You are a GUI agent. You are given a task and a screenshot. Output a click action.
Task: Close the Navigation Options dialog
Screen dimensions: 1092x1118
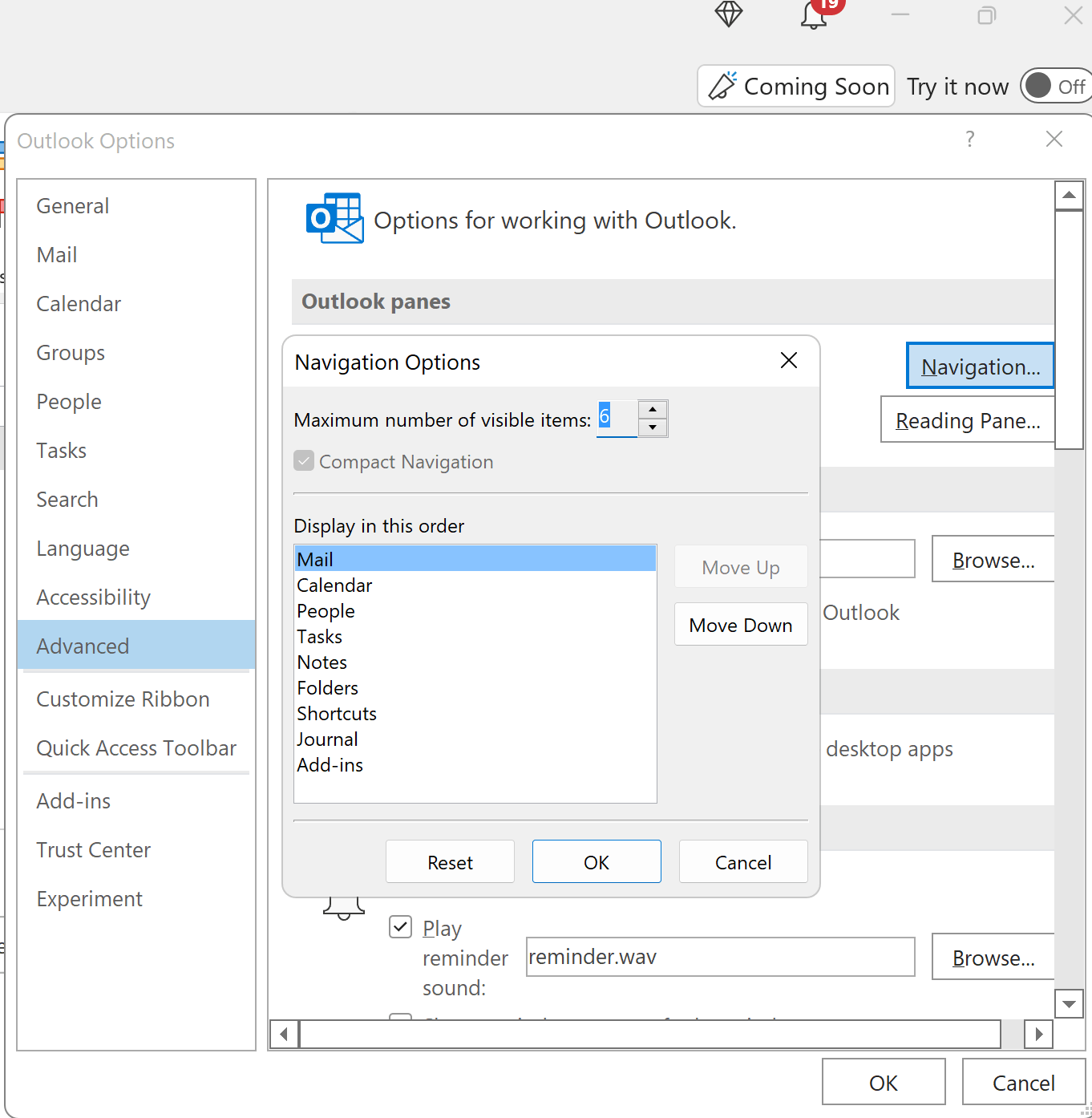tap(789, 361)
